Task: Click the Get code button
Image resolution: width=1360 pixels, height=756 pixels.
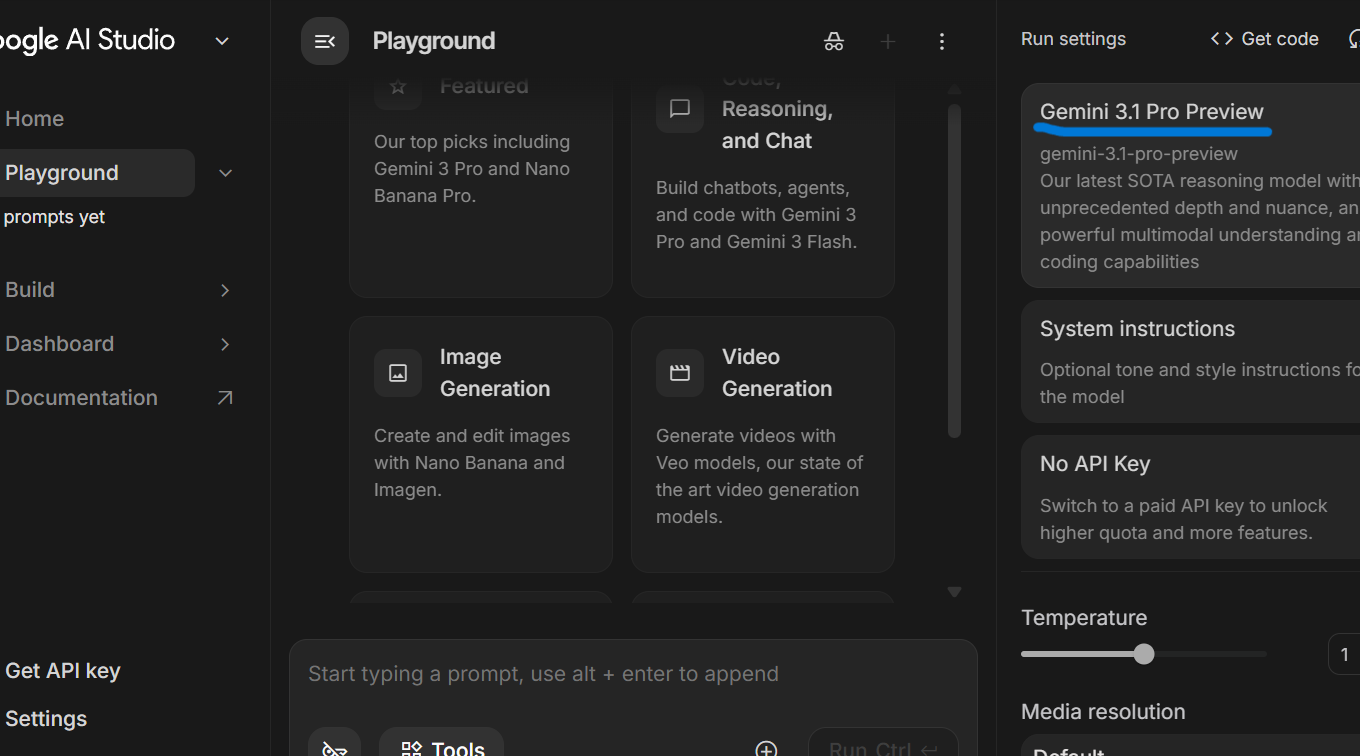Action: (x=1265, y=39)
